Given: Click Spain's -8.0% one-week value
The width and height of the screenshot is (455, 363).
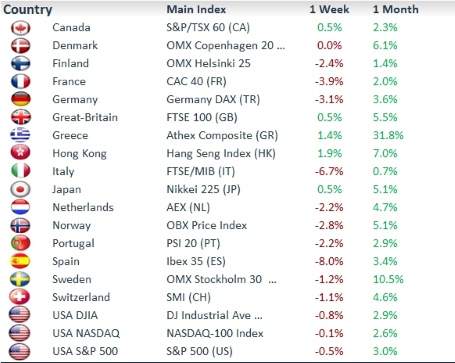Looking at the screenshot, I should pyautogui.click(x=329, y=261).
